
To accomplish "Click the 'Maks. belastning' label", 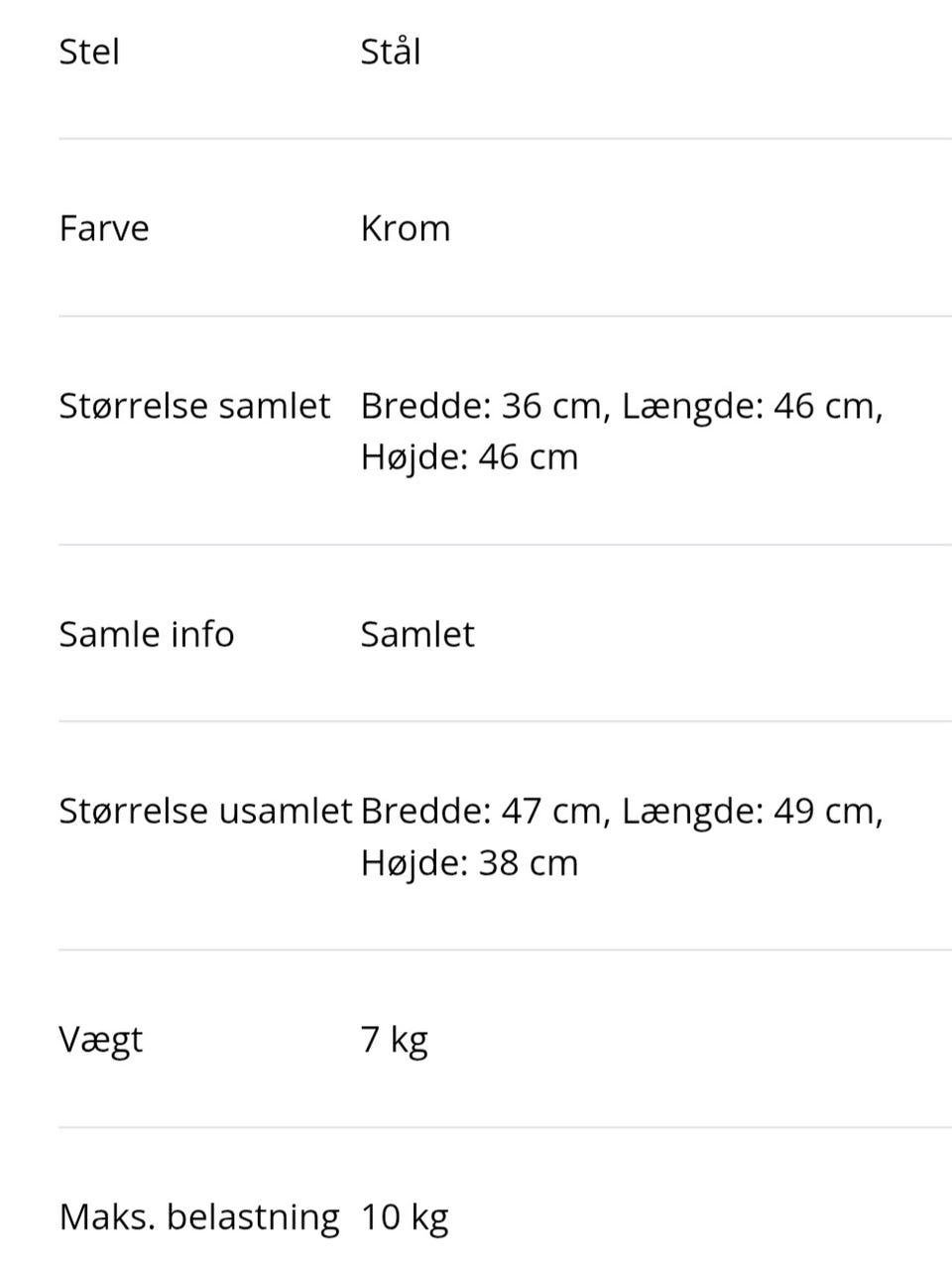I will [x=199, y=1216].
